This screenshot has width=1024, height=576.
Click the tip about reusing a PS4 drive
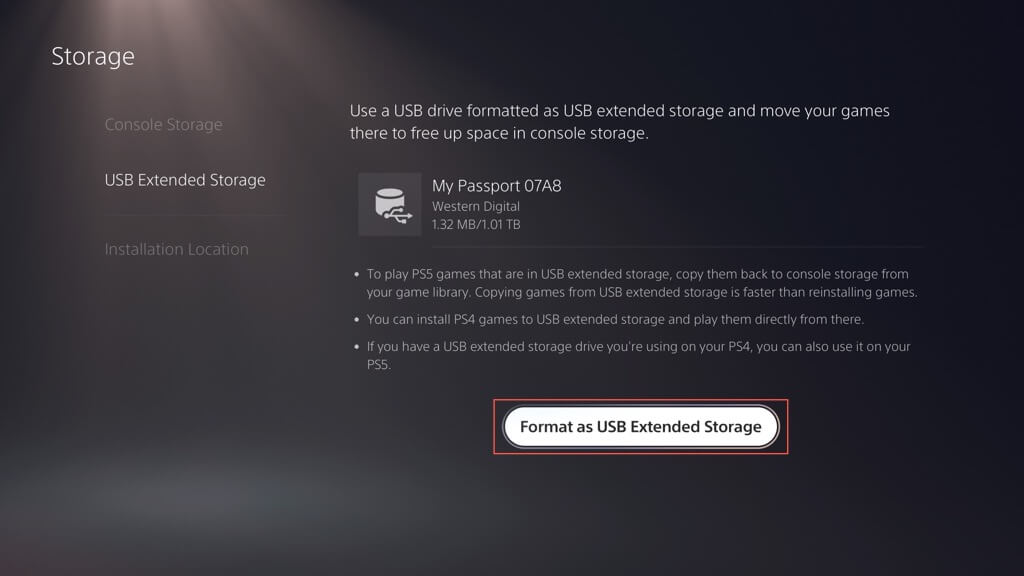point(637,347)
